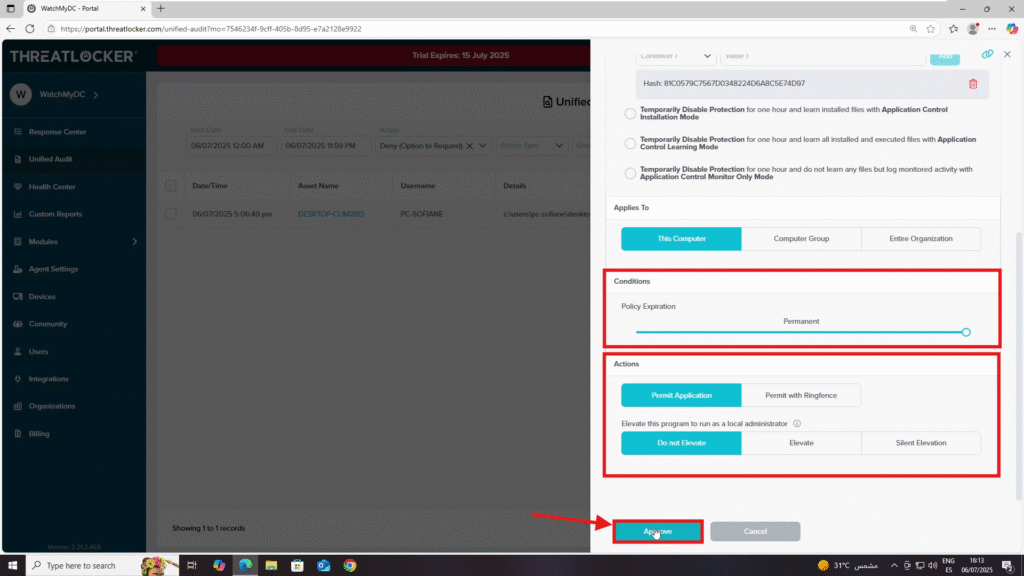Click the Billing sidebar icon

pos(18,434)
